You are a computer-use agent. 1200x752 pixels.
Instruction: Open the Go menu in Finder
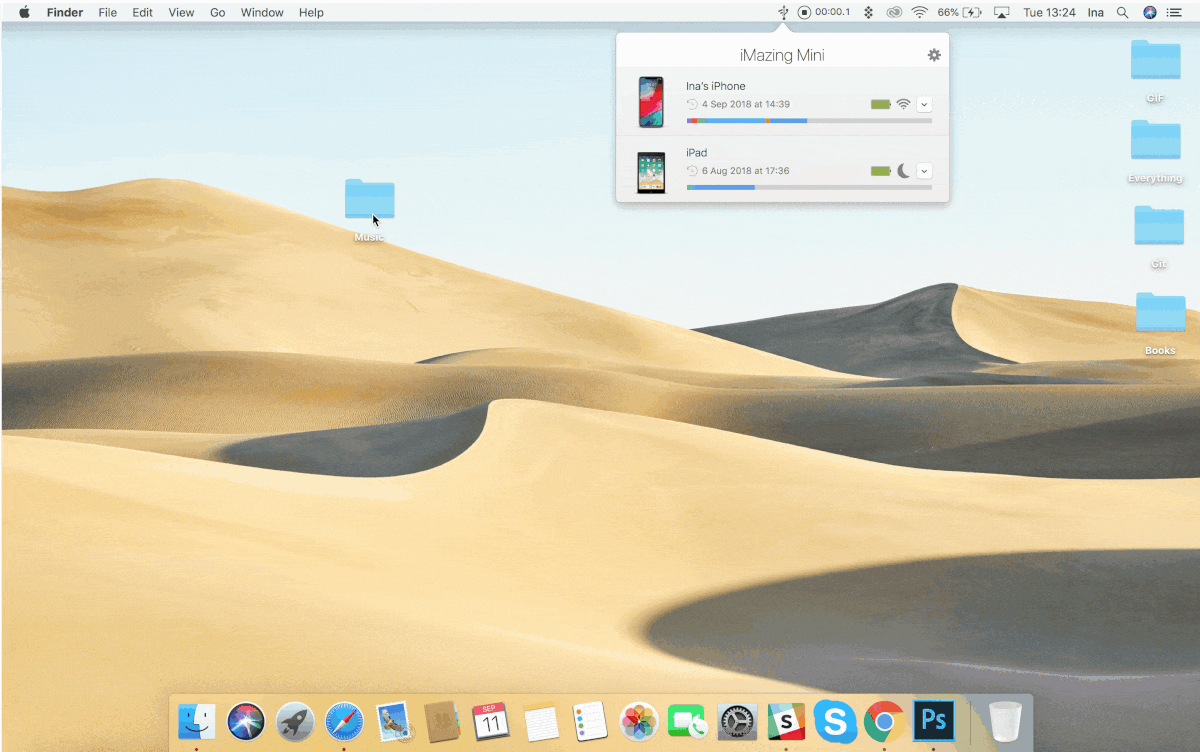[218, 12]
